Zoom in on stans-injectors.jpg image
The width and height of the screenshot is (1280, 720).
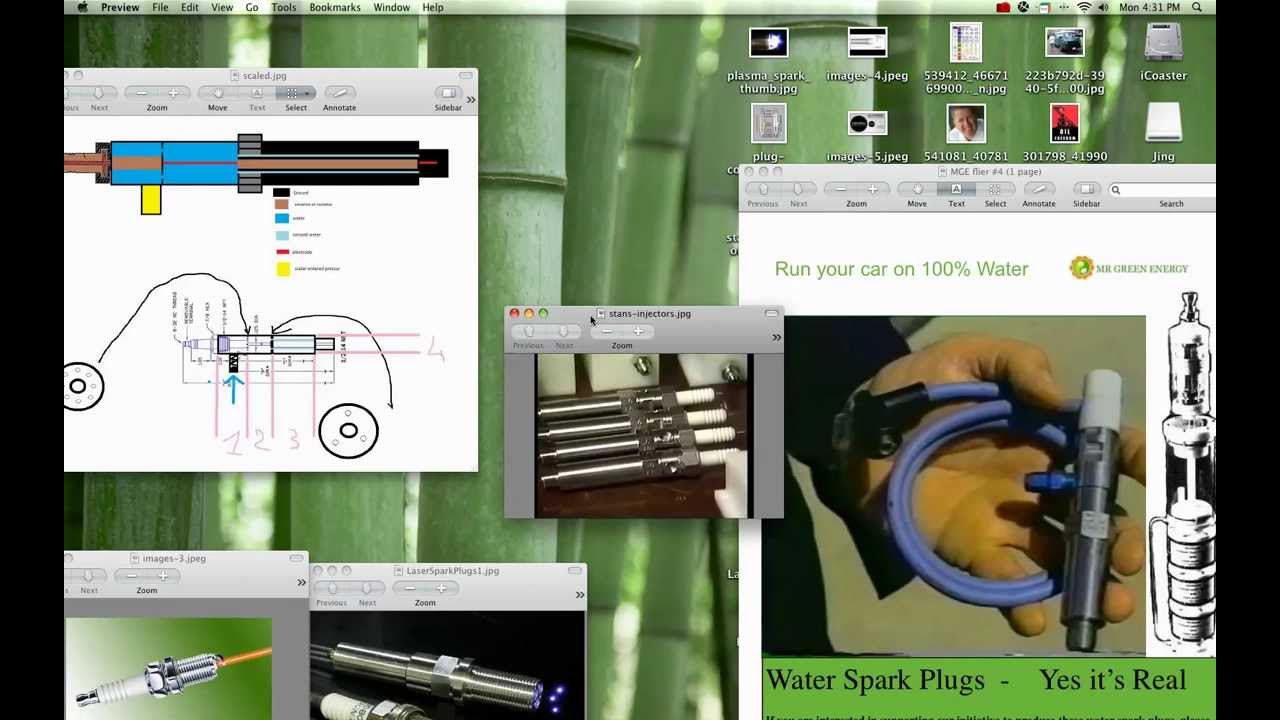pos(637,331)
